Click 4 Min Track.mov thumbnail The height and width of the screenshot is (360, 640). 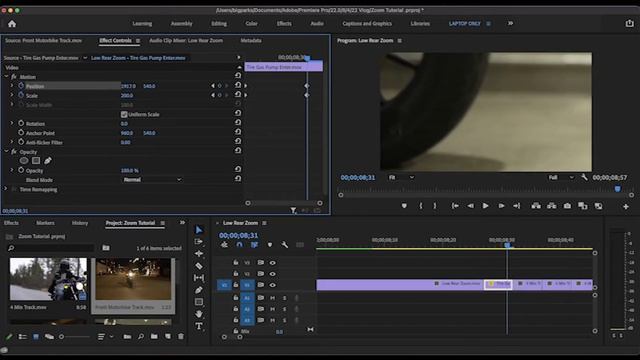point(48,279)
